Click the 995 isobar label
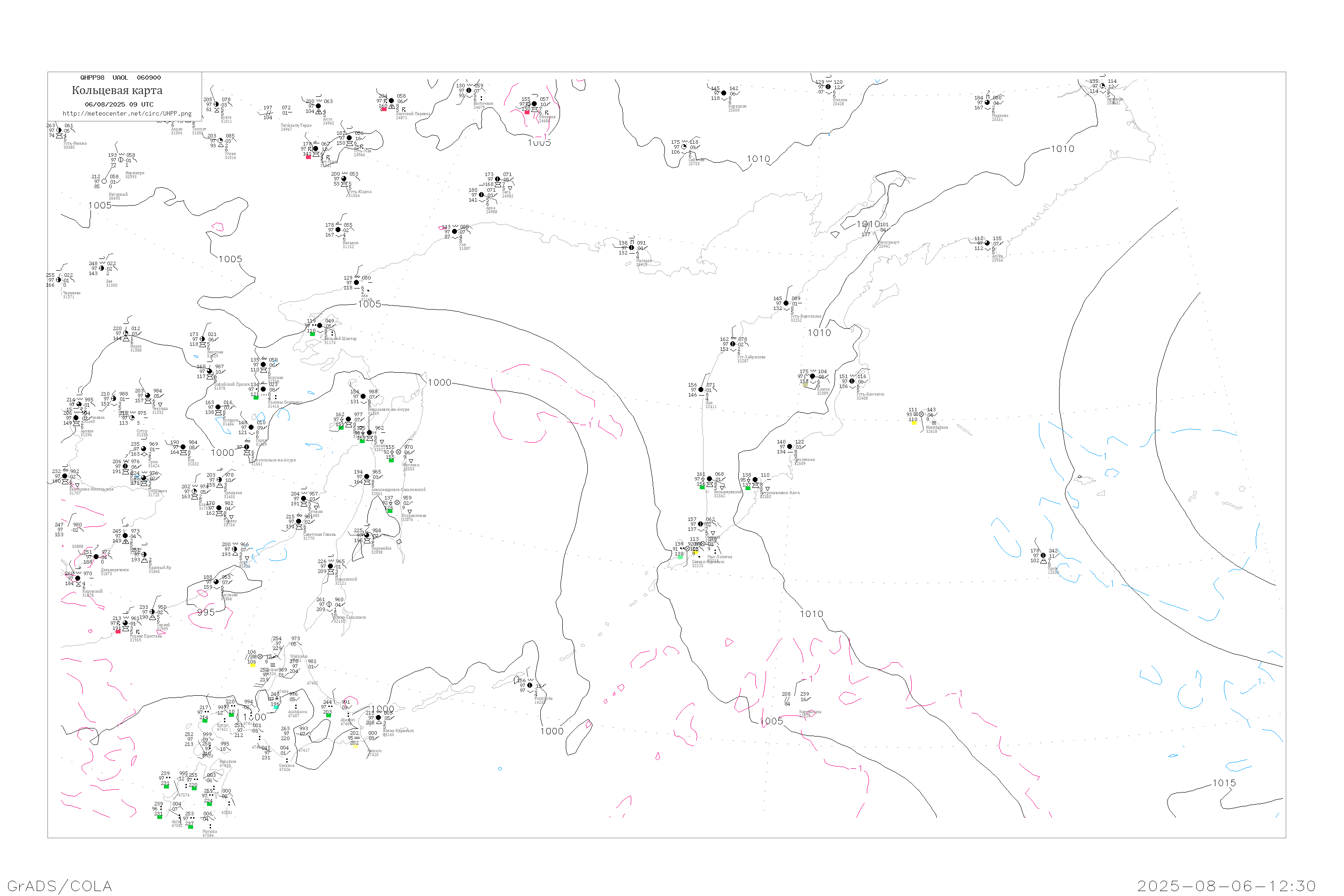This screenshot has width=1344, height=896. click(x=206, y=612)
